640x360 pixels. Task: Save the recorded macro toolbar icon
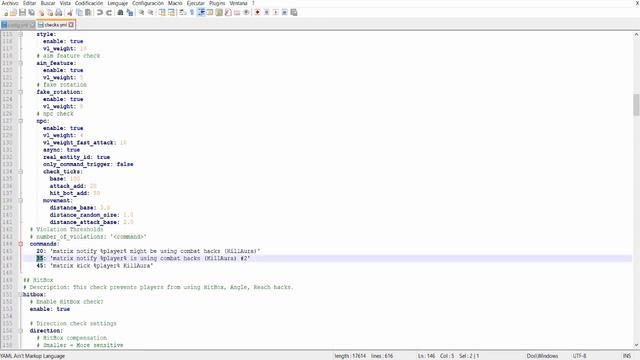click(294, 13)
